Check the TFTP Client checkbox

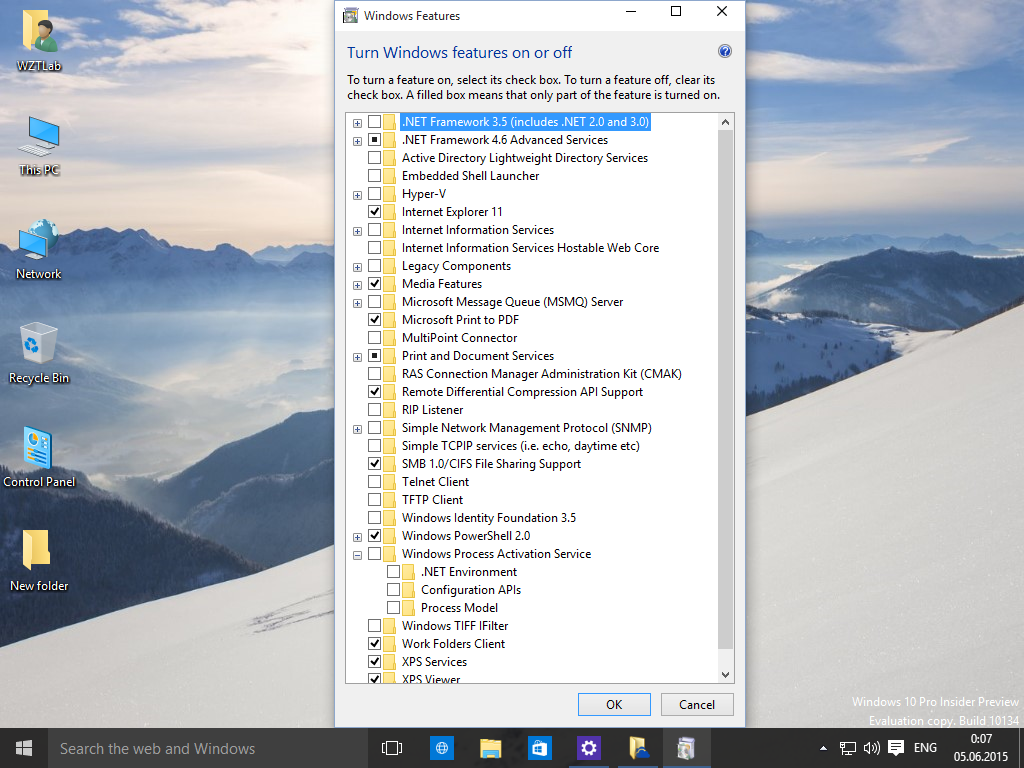374,500
